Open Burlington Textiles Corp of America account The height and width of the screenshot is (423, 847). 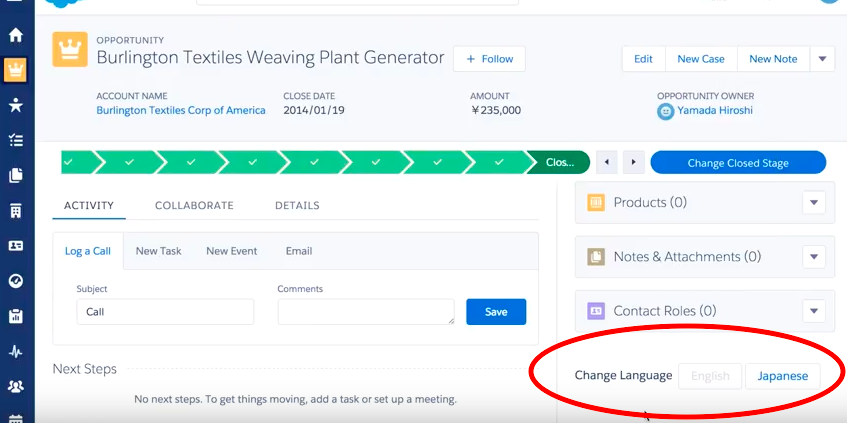point(181,110)
